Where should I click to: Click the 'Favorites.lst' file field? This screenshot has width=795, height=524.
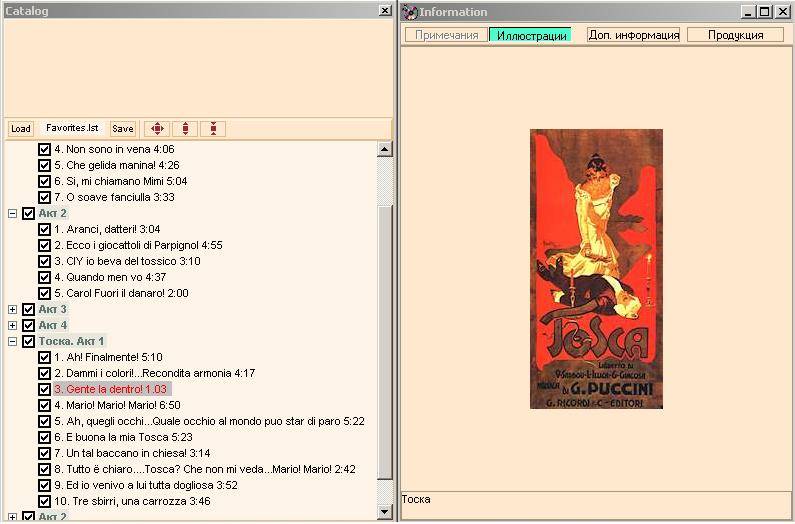pos(72,128)
